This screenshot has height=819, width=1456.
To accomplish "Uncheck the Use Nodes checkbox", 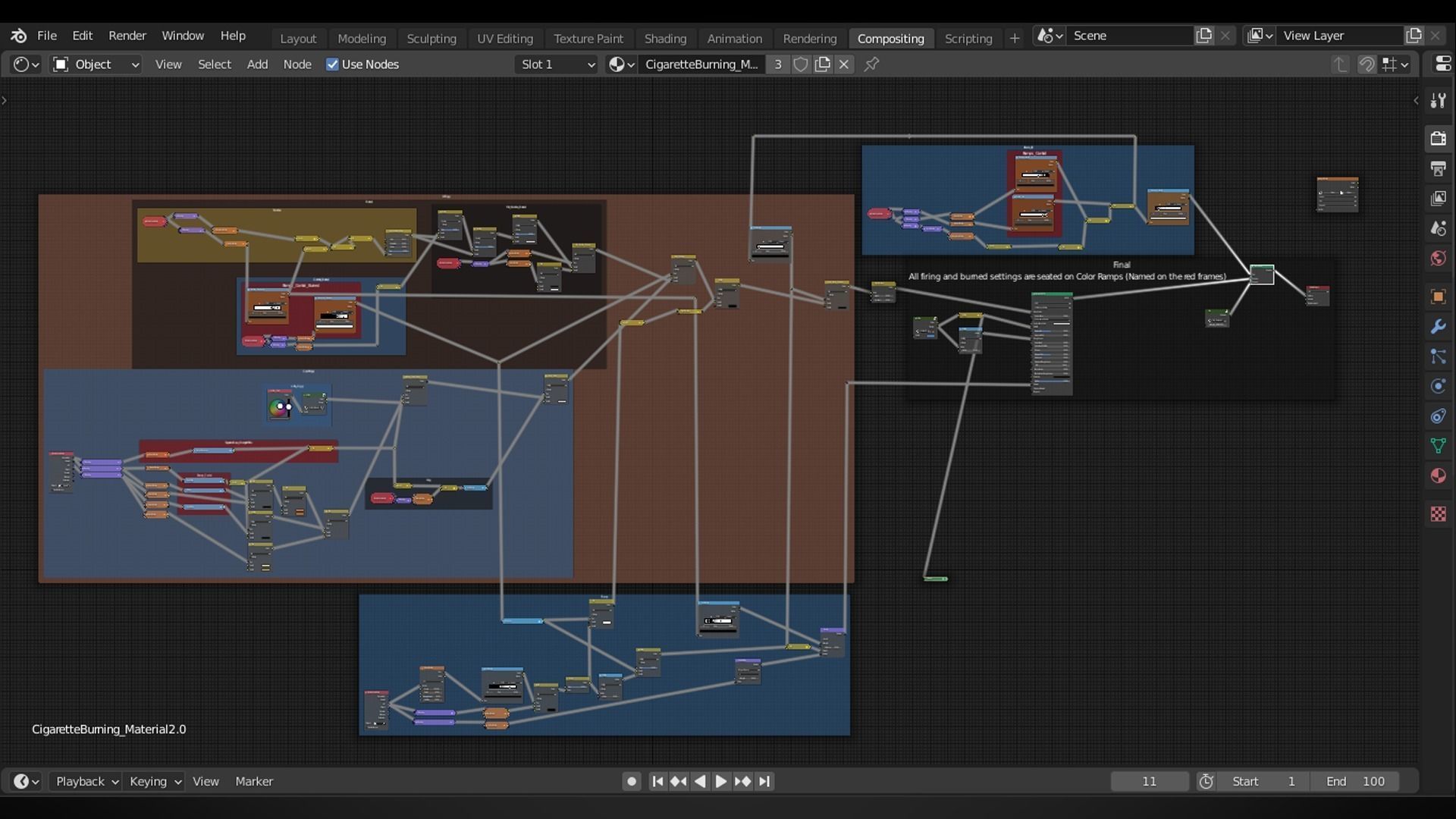I will [332, 64].
